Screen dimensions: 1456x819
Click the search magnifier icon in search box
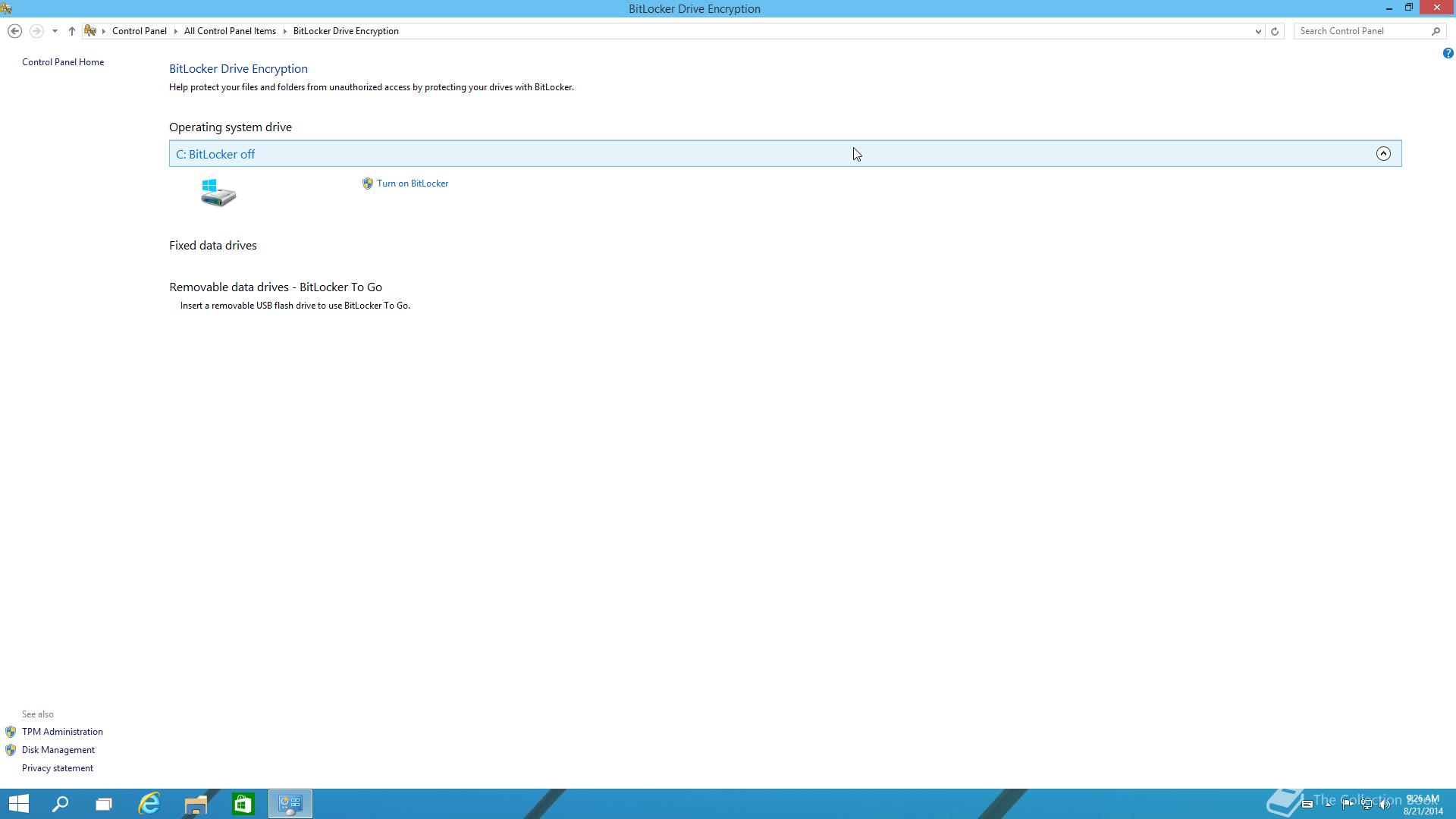(x=1436, y=31)
